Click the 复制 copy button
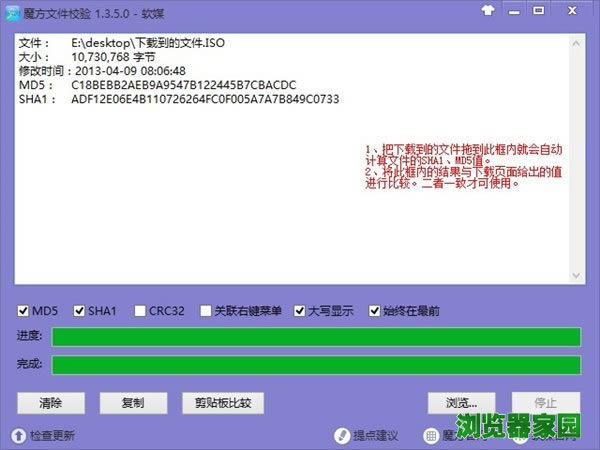600x450 pixels. (x=134, y=403)
